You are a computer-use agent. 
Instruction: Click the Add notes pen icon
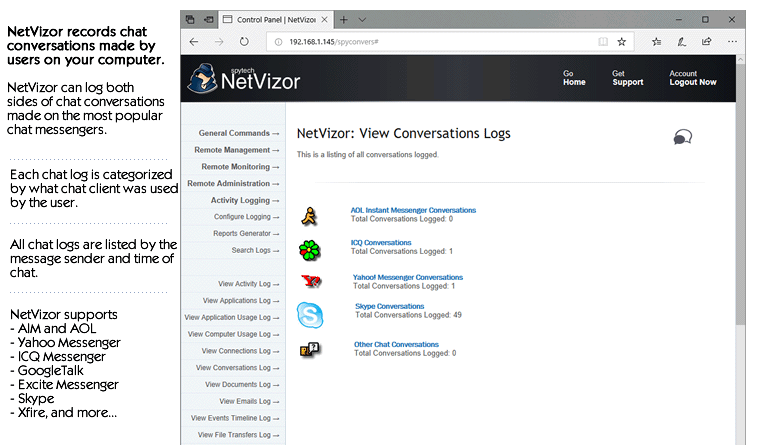click(x=681, y=42)
